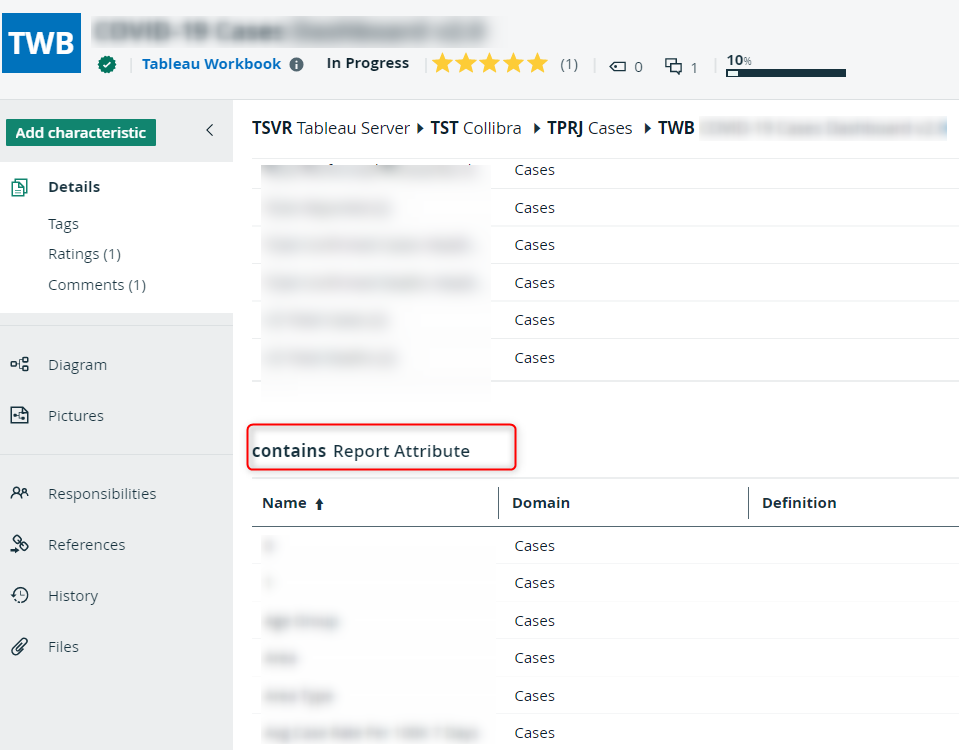Screen dimensions: 959x750
Task: Open TPRJ Cases breadcrumb
Action: (x=590, y=128)
